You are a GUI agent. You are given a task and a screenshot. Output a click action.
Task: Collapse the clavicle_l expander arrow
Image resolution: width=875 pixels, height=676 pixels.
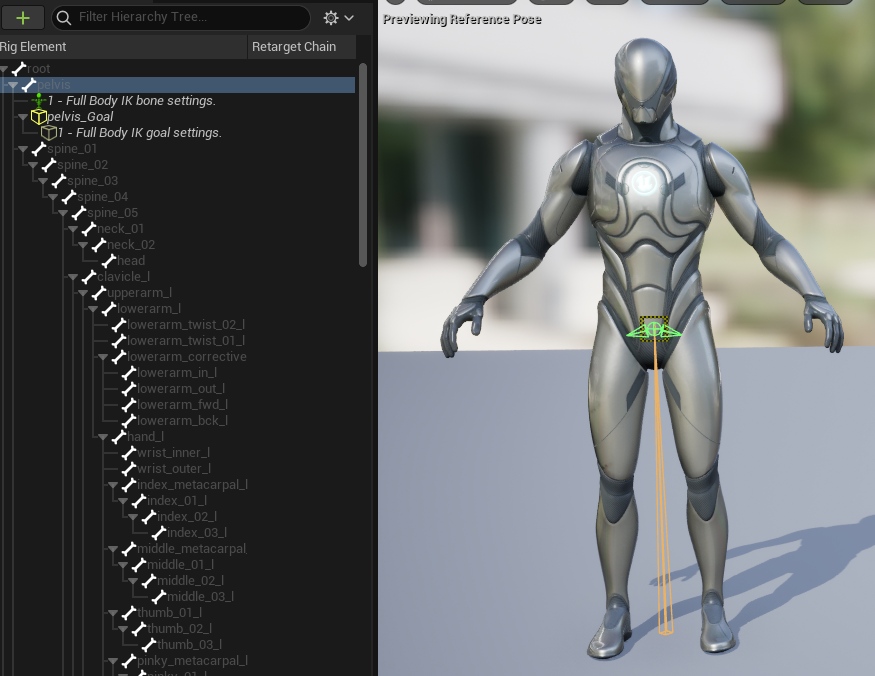[73, 277]
